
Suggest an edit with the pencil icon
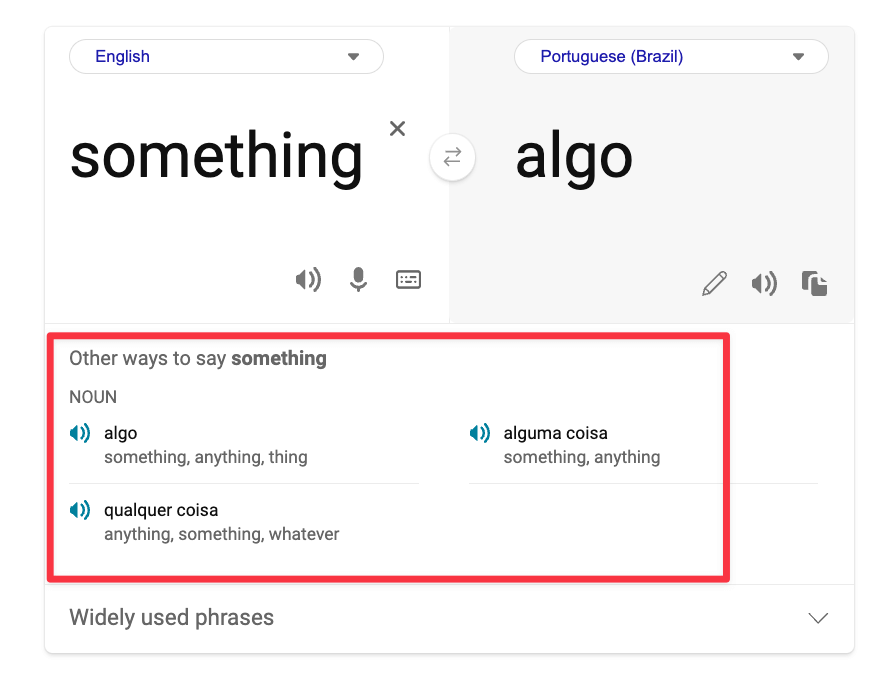point(714,283)
